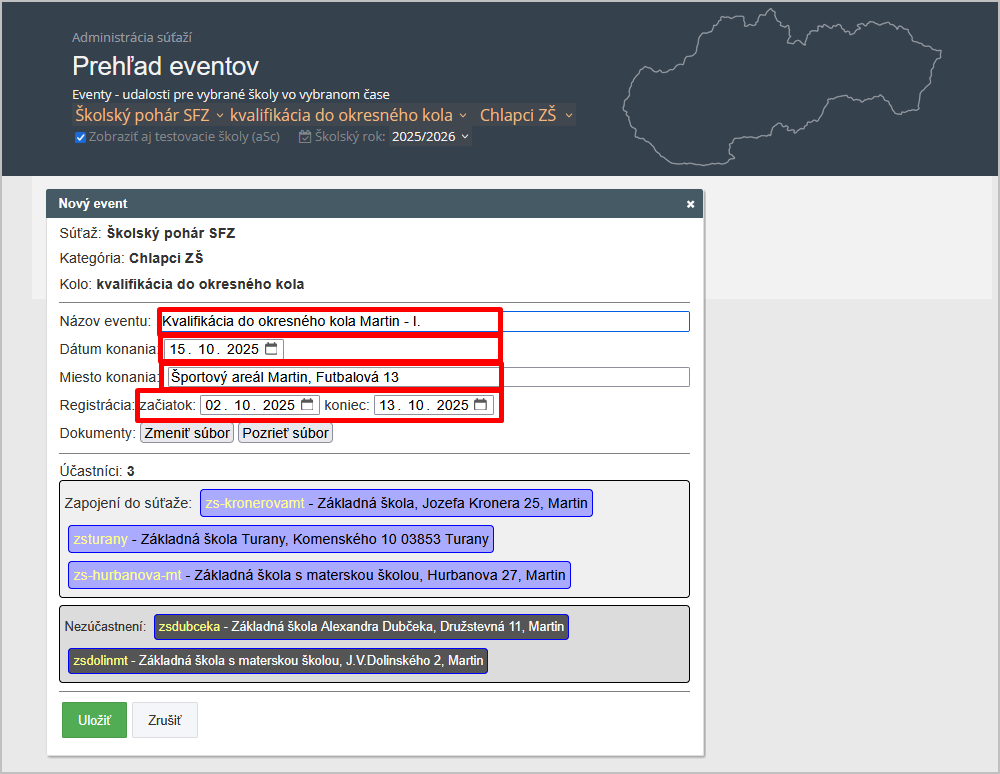1000x774 pixels.
Task: Expand the Chlapci ZŠ category dropdown
Action: [x=526, y=115]
